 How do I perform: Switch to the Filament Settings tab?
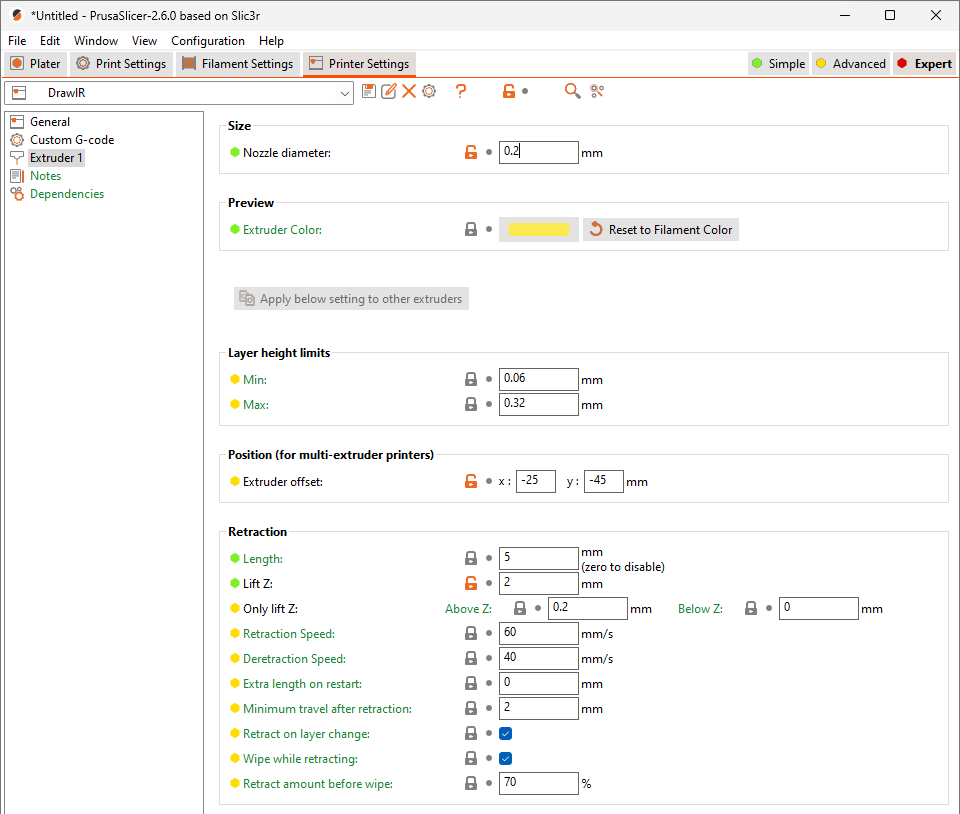(x=238, y=64)
